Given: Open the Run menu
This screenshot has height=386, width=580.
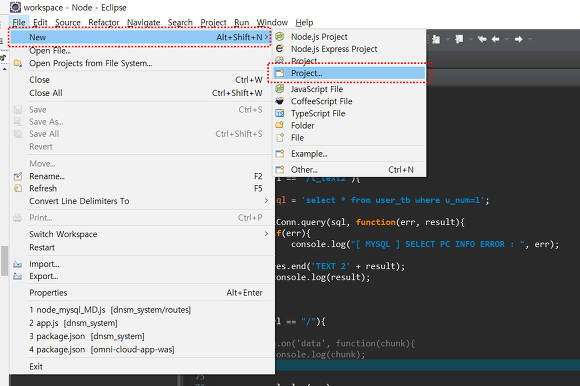Looking at the screenshot, I should click(242, 23).
